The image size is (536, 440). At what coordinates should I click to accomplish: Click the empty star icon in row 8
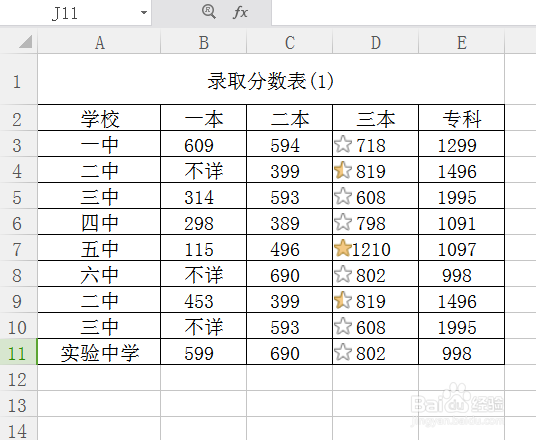[x=343, y=274]
